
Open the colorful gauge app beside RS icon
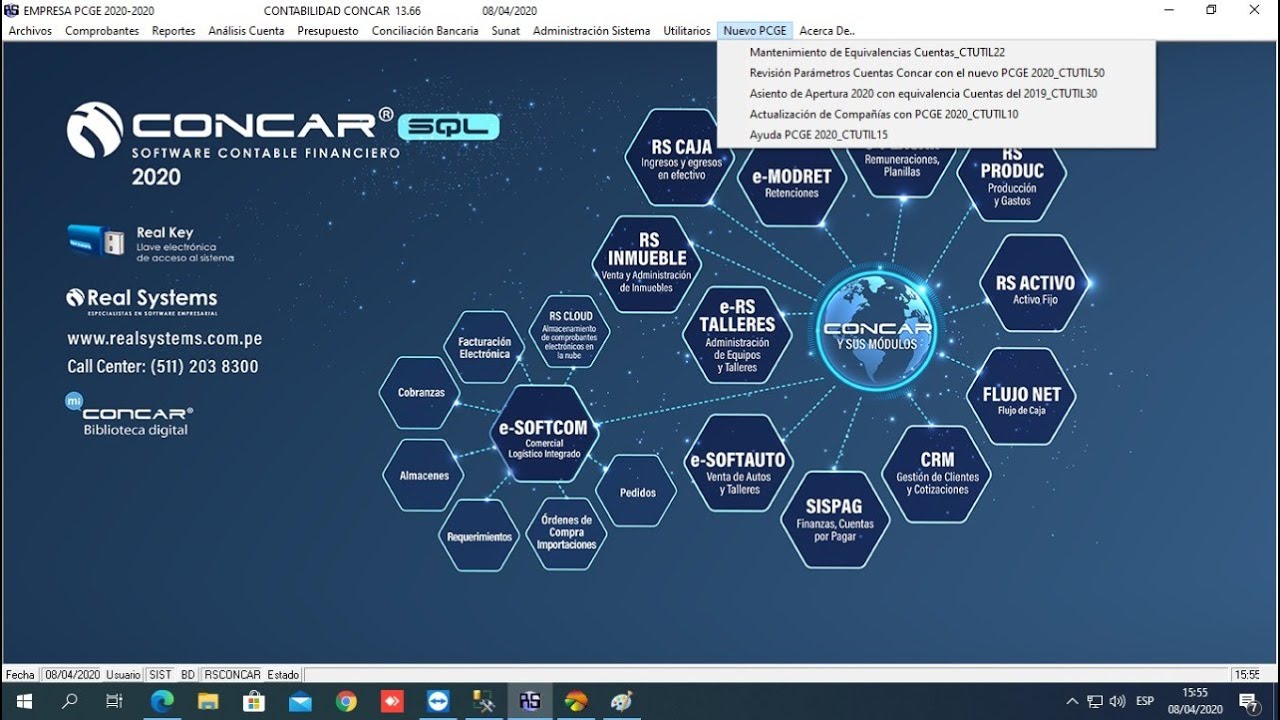(x=576, y=701)
